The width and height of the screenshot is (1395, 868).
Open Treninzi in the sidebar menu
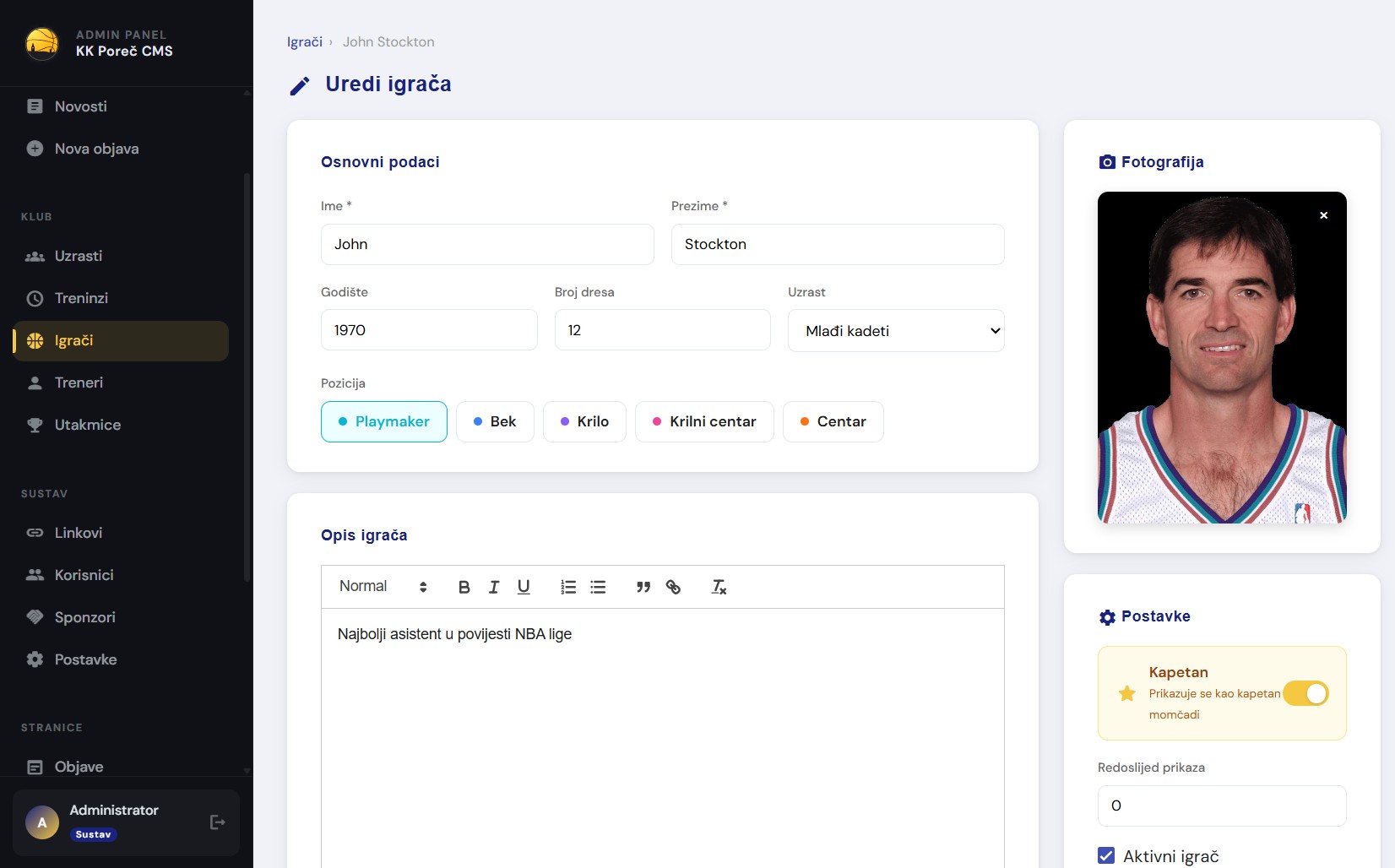point(81,298)
